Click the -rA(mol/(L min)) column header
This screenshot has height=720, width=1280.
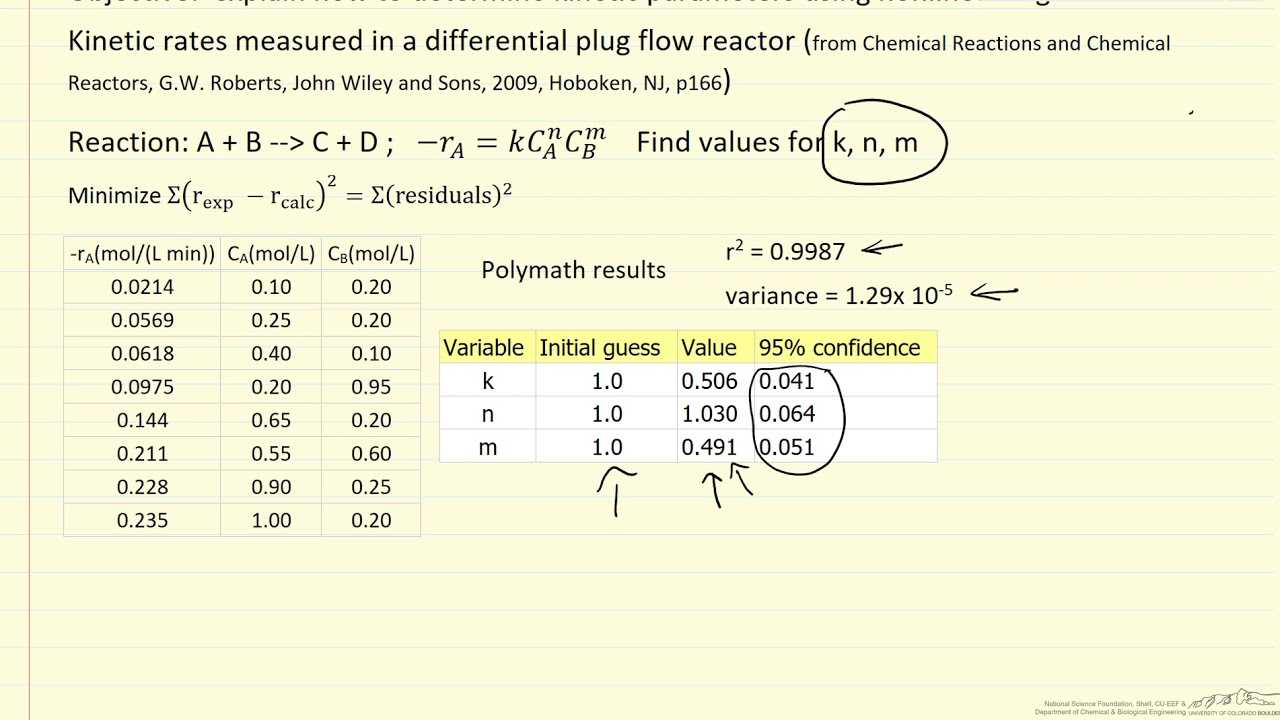pyautogui.click(x=142, y=254)
